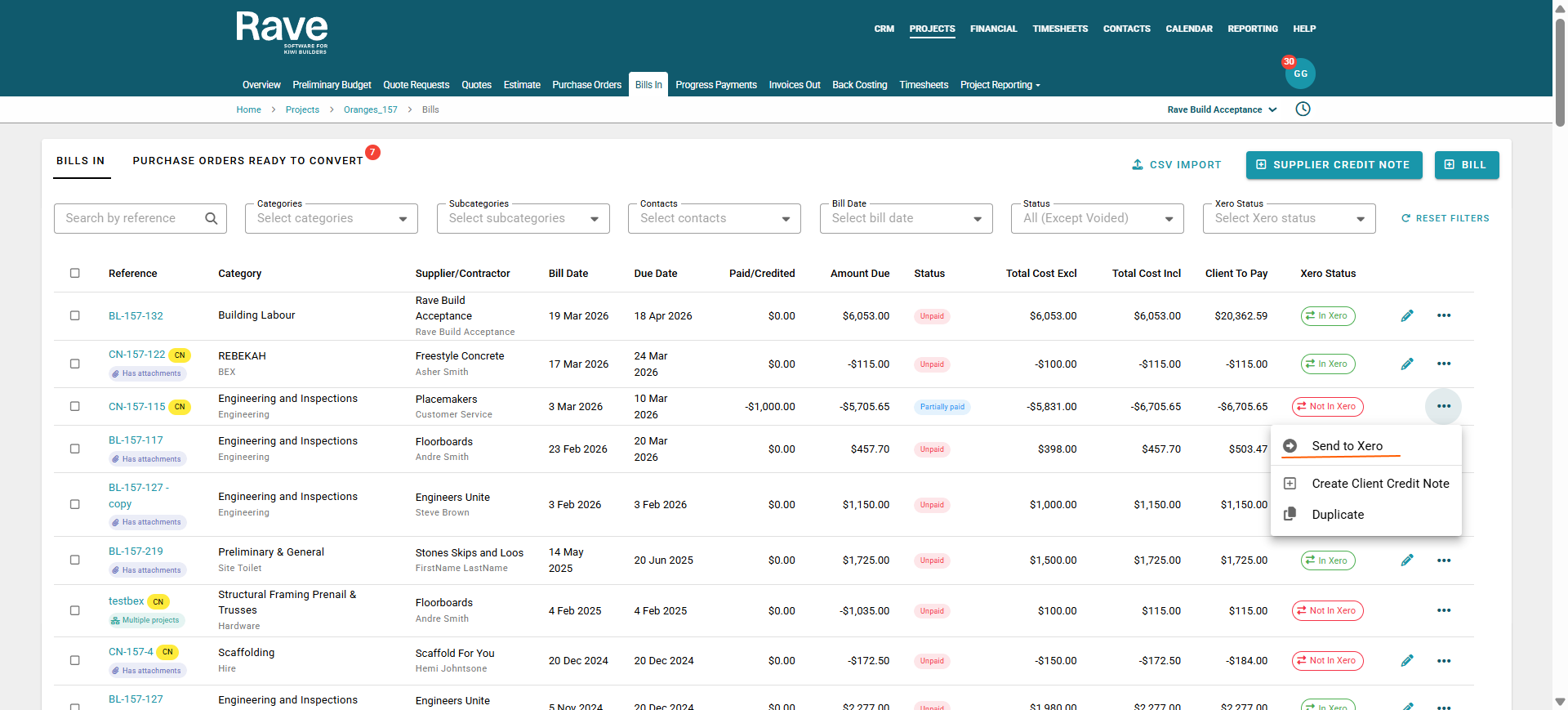The image size is (1568, 710).
Task: Open three-dot menu for testbex row
Action: pos(1443,611)
